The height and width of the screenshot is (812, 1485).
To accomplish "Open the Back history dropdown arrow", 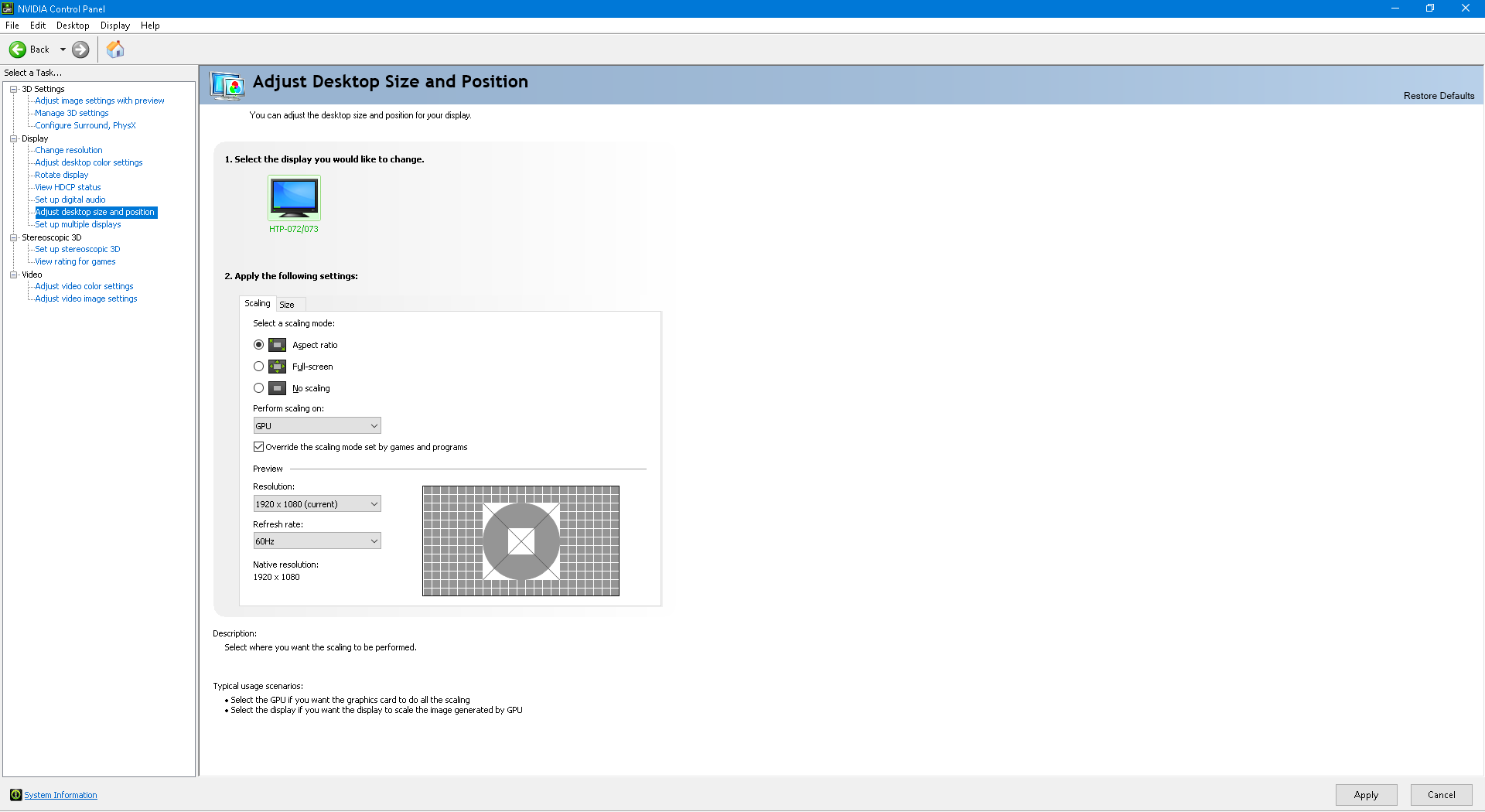I will 63,49.
